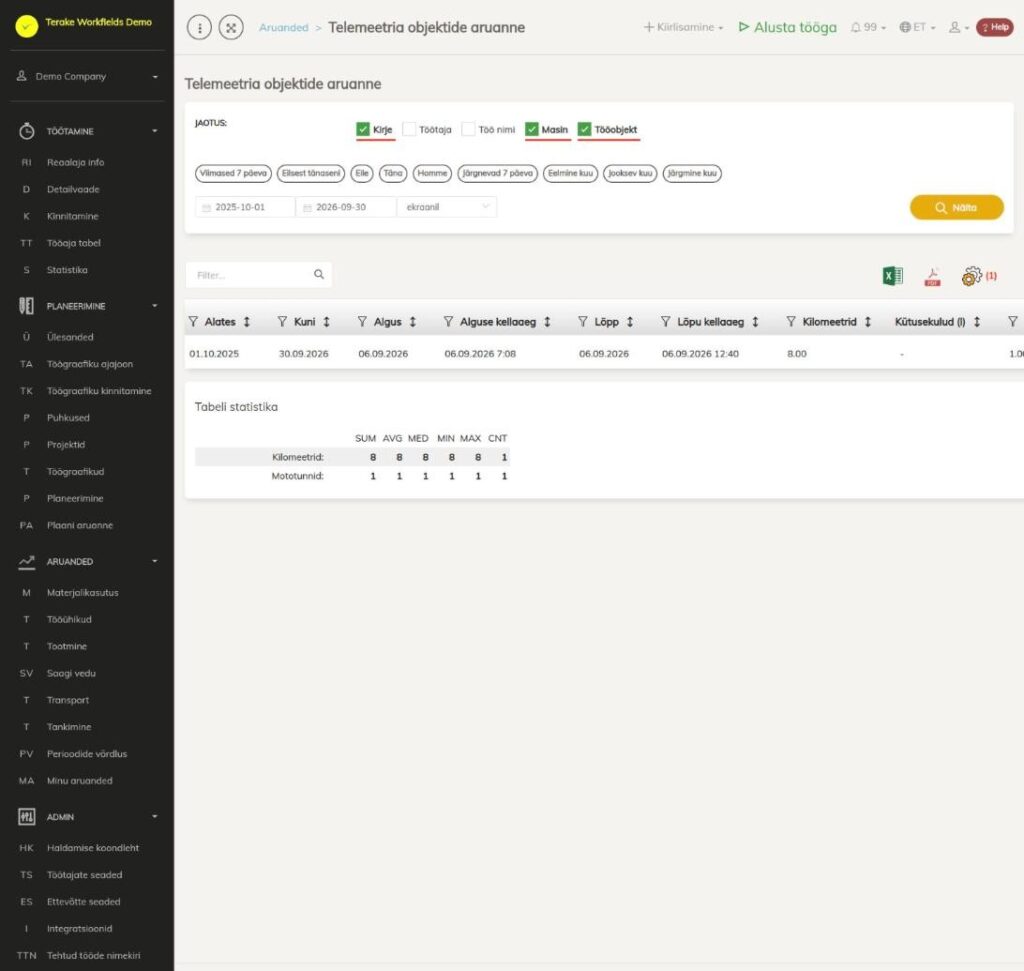The width and height of the screenshot is (1024, 971).
Task: Go to the Aruanded breadcrumb link
Action: point(283,27)
